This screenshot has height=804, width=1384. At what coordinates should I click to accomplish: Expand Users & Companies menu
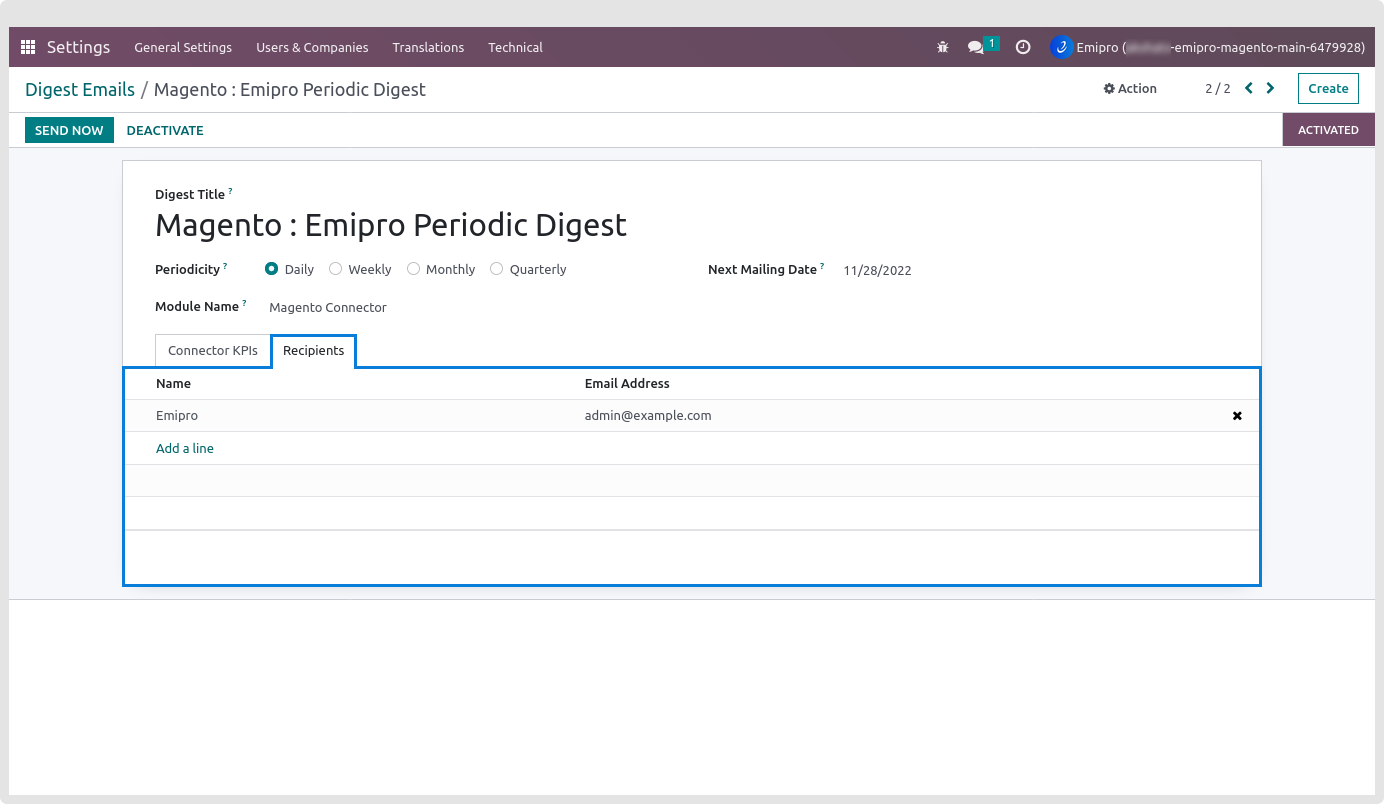point(312,47)
